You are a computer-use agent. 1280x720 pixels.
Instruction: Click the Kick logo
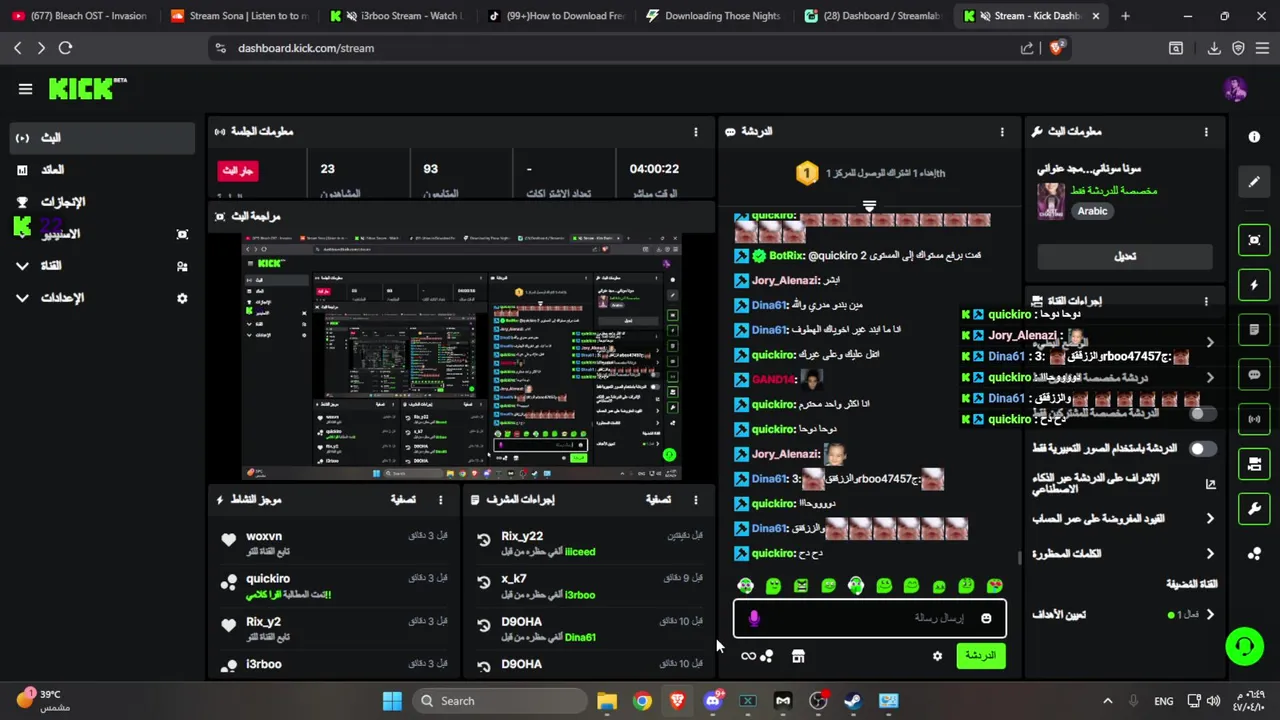87,89
